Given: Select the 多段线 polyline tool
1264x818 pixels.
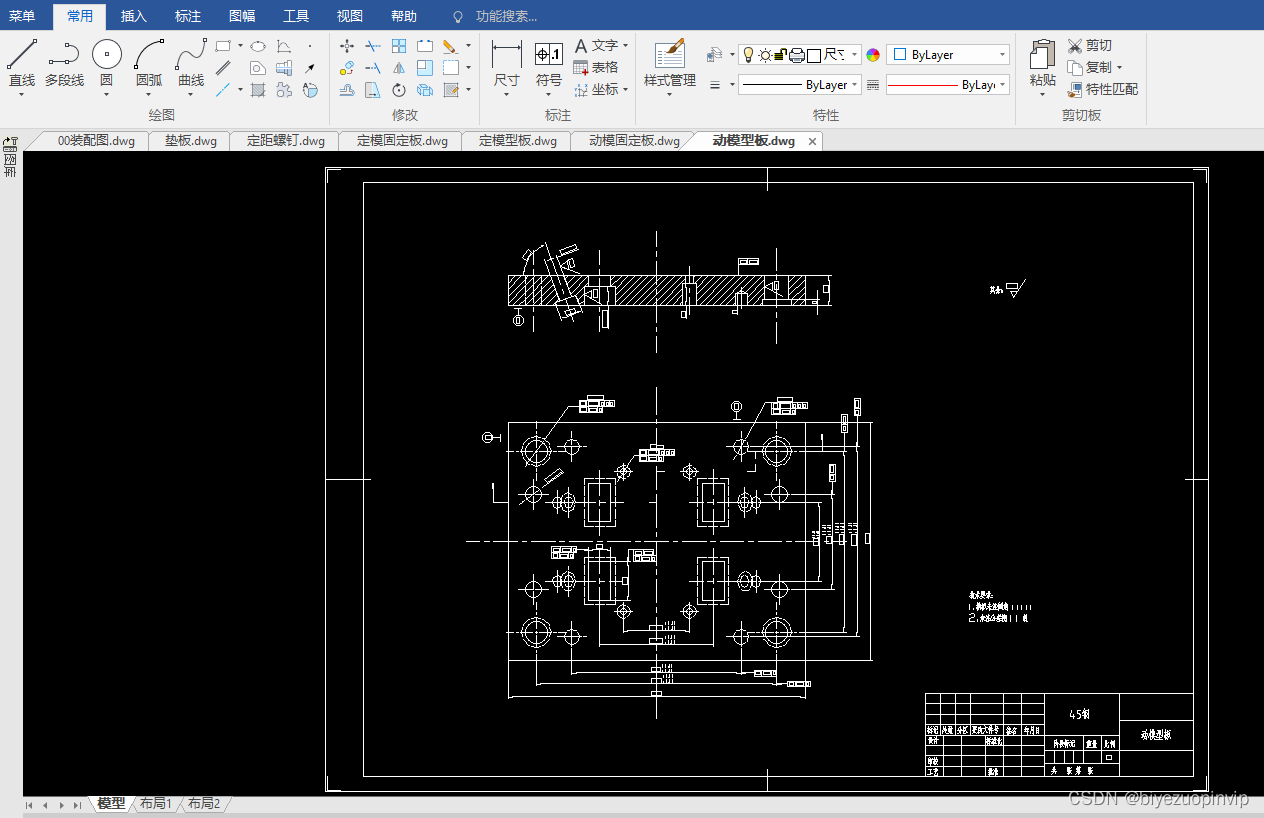Looking at the screenshot, I should (x=64, y=64).
